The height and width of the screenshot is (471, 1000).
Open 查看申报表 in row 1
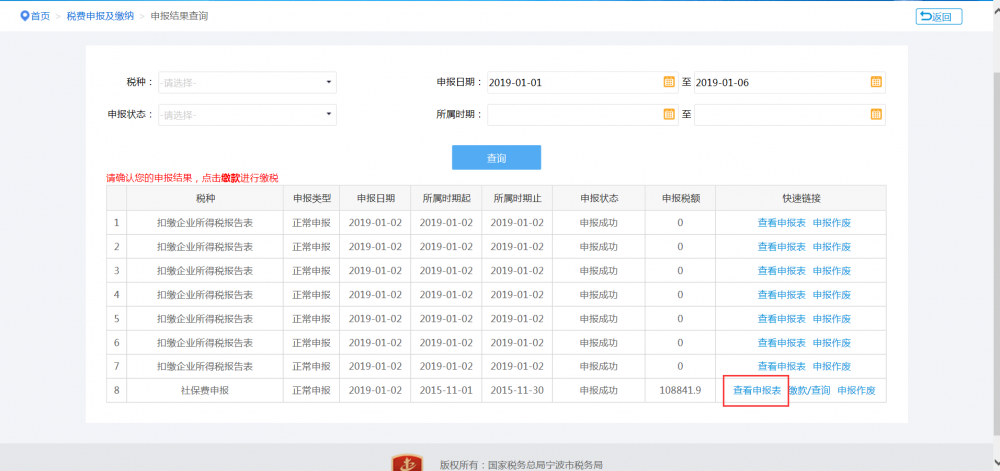[x=781, y=223]
